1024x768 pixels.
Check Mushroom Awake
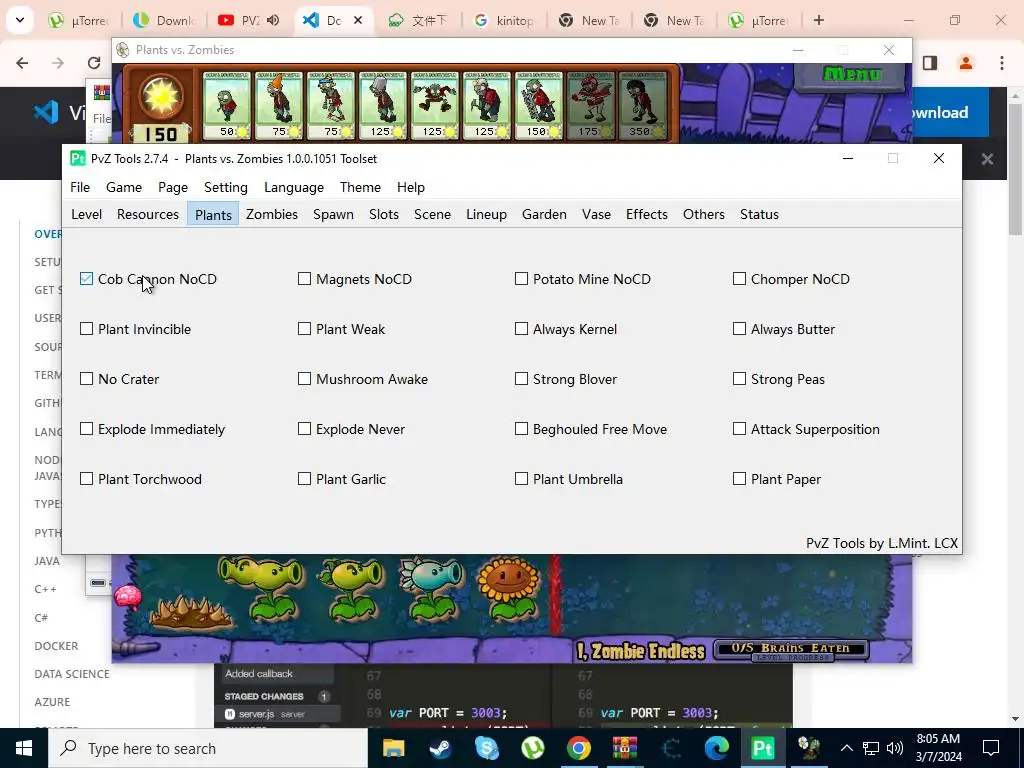304,379
